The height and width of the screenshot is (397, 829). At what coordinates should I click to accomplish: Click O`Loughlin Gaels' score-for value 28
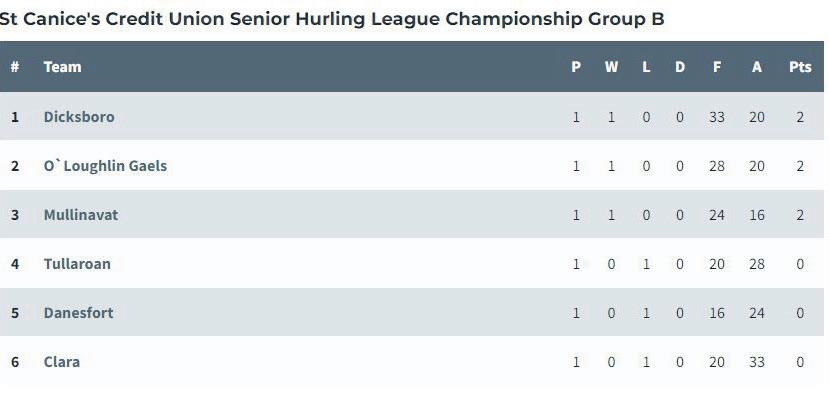pos(717,166)
